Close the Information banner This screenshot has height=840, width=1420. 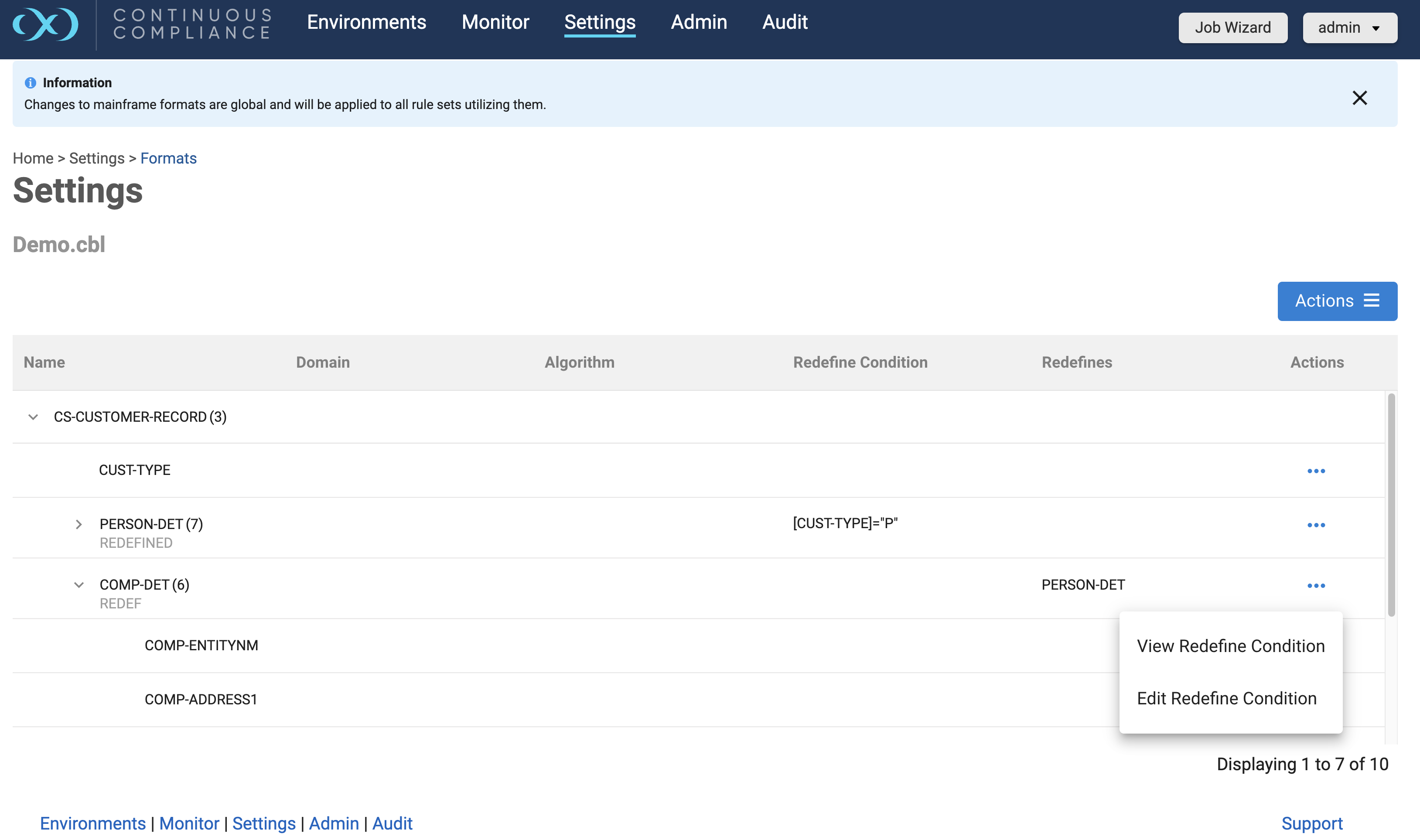click(1359, 98)
